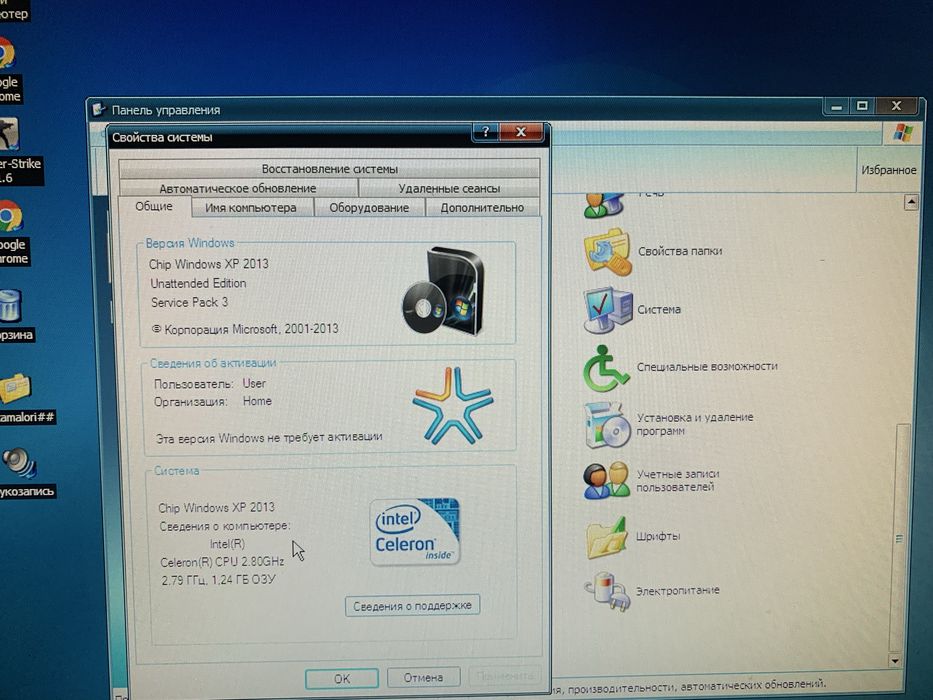
Task: Select the Корзина recycle bin desktop icon
Action: click(x=10, y=306)
